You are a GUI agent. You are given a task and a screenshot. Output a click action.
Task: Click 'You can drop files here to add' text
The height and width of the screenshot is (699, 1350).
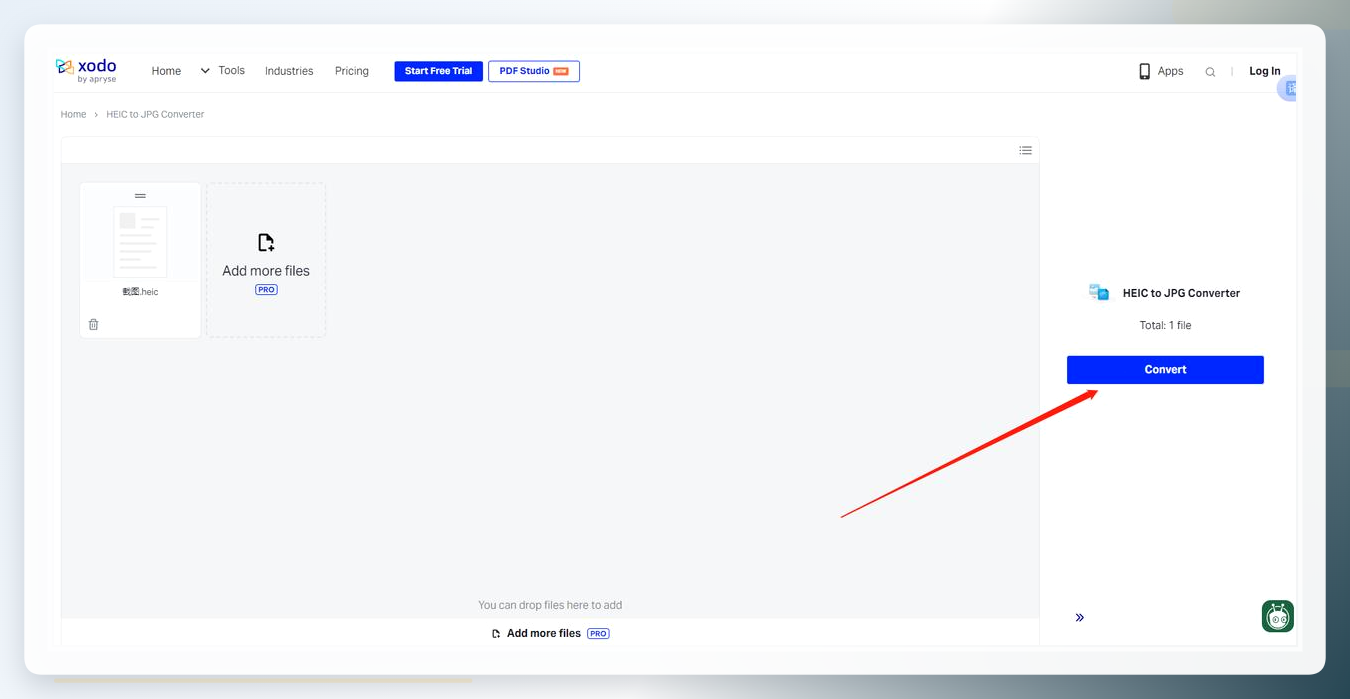(550, 605)
